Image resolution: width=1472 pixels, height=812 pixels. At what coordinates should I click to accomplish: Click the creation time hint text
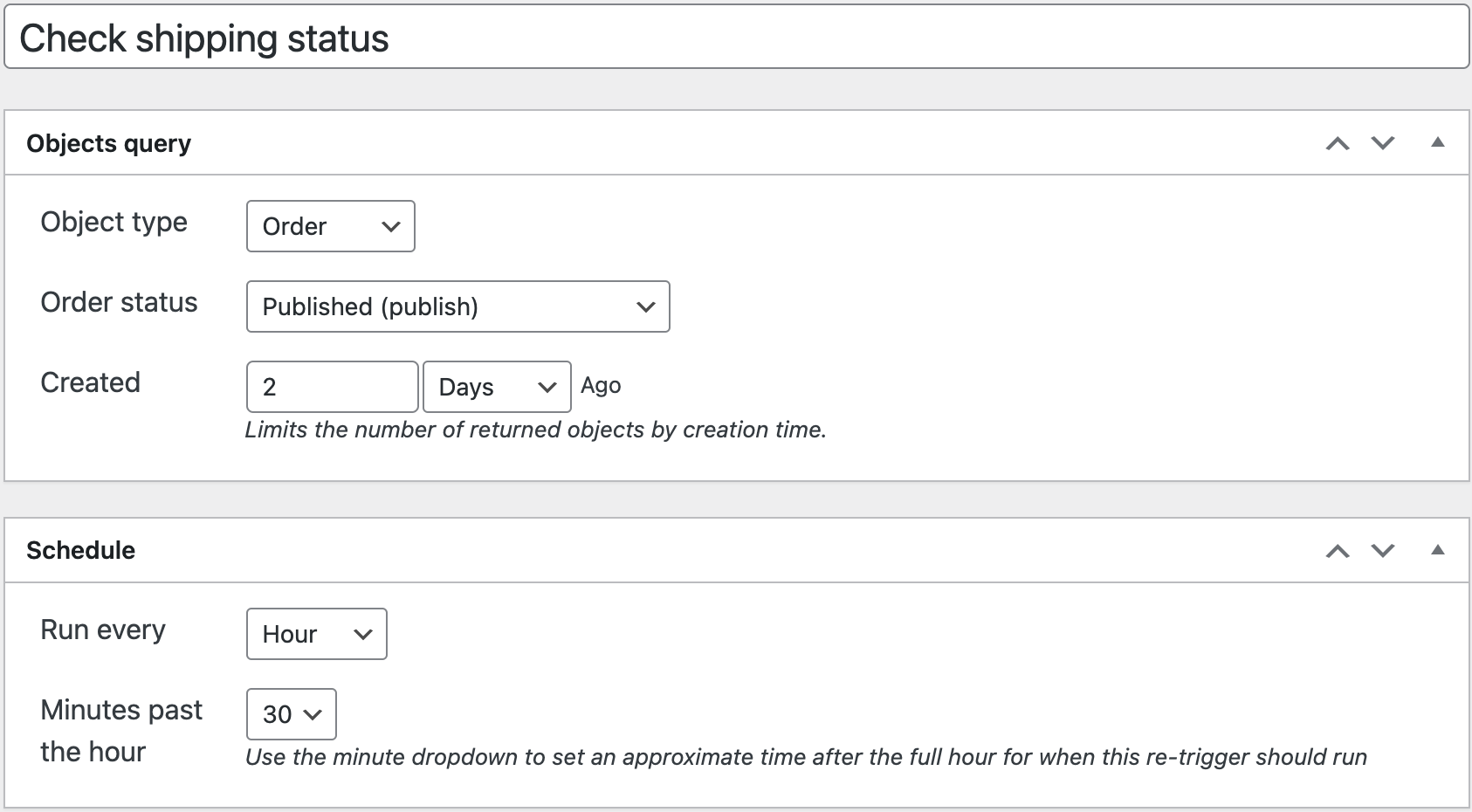(x=536, y=430)
